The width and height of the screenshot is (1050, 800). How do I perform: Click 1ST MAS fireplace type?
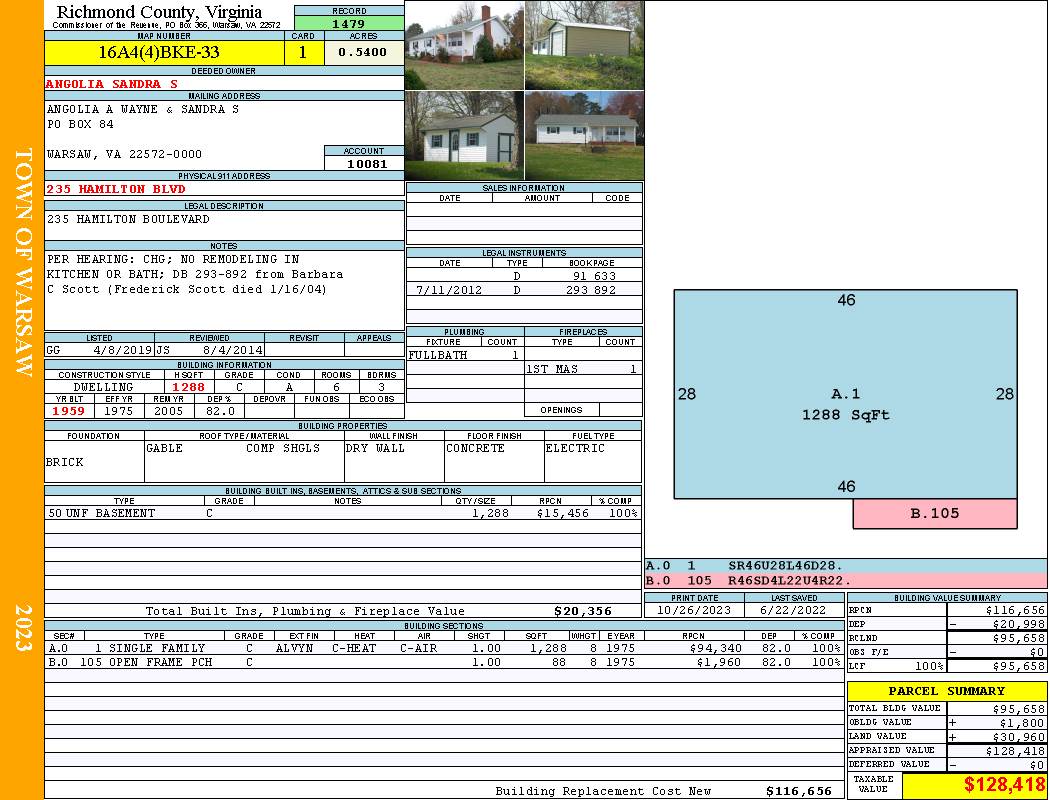click(x=552, y=369)
